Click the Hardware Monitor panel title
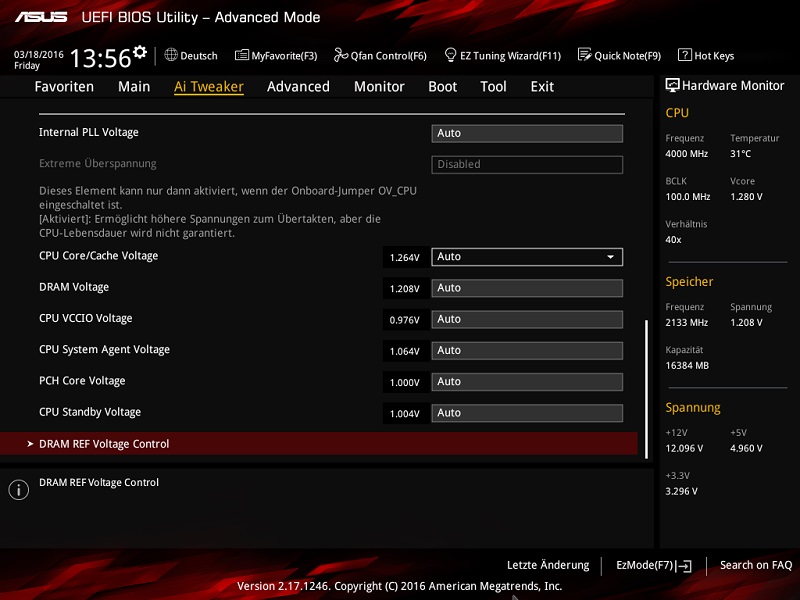Screen dimensions: 800x600 (x=733, y=86)
